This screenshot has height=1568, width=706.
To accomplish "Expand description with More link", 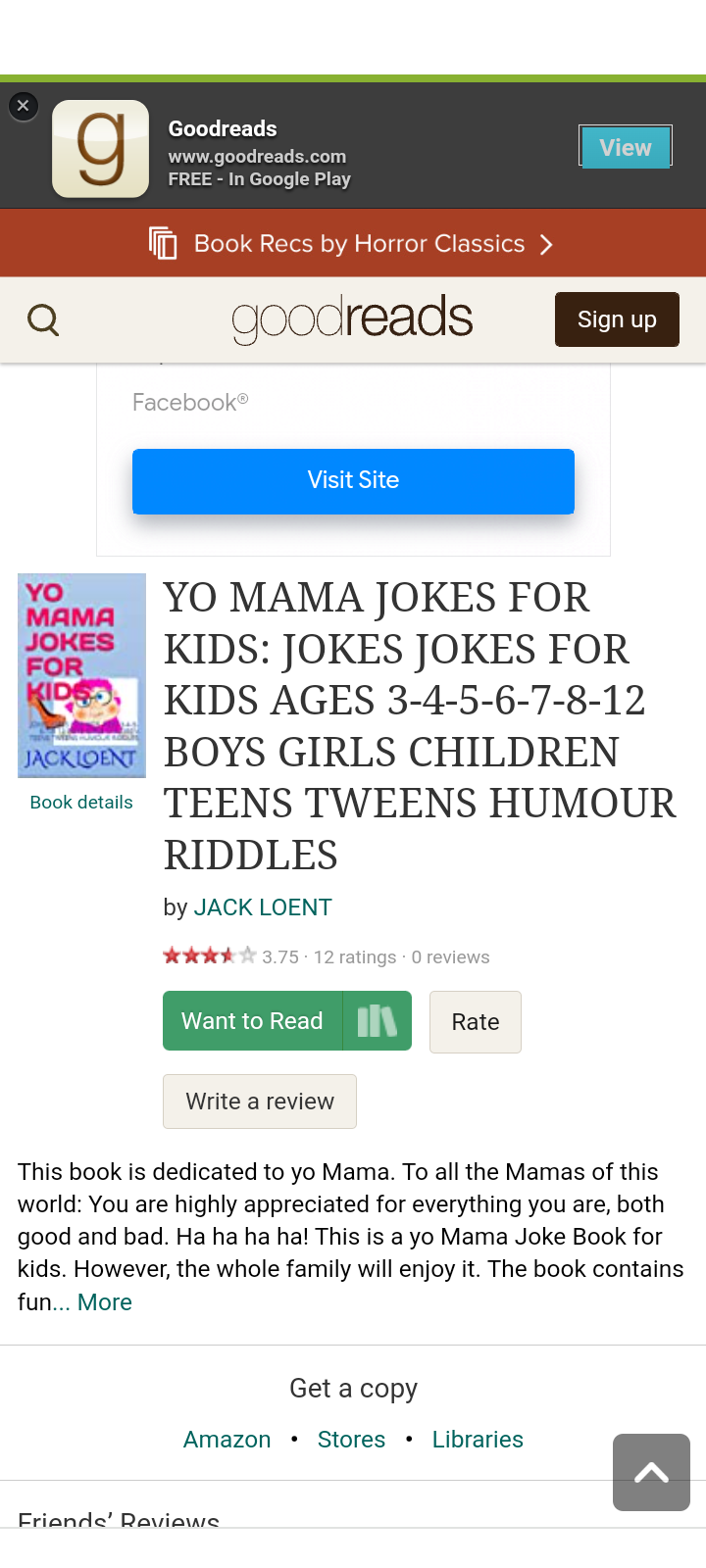I will pyautogui.click(x=105, y=1302).
